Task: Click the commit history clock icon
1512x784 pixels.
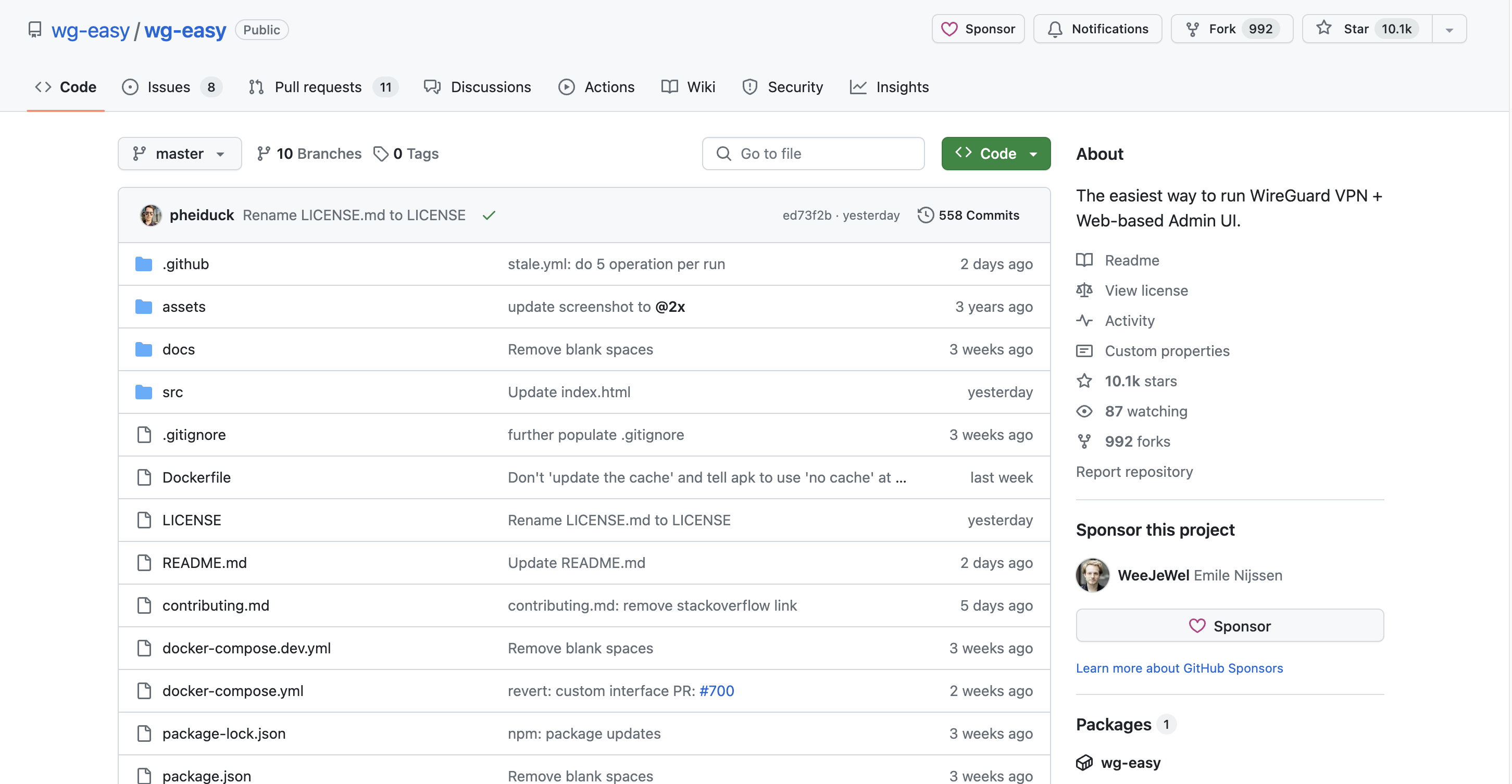Action: click(925, 216)
